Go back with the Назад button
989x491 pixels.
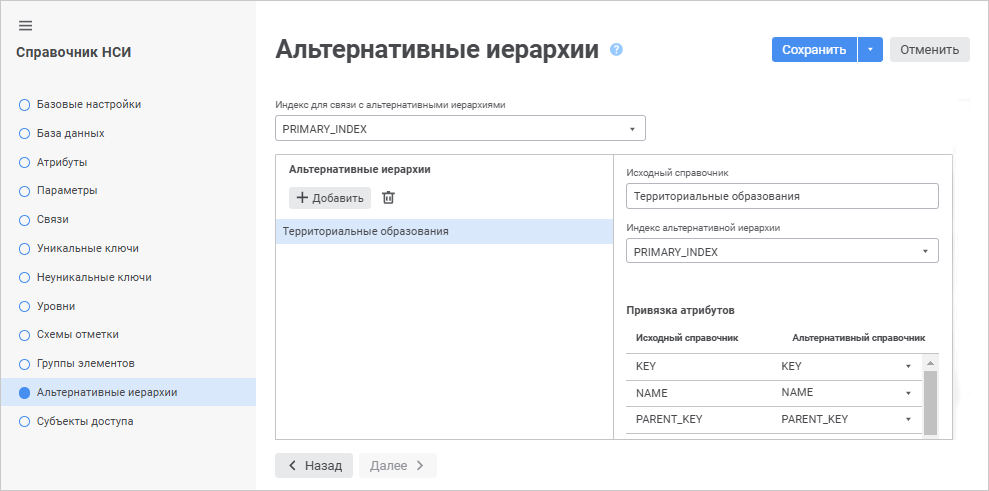tap(314, 465)
